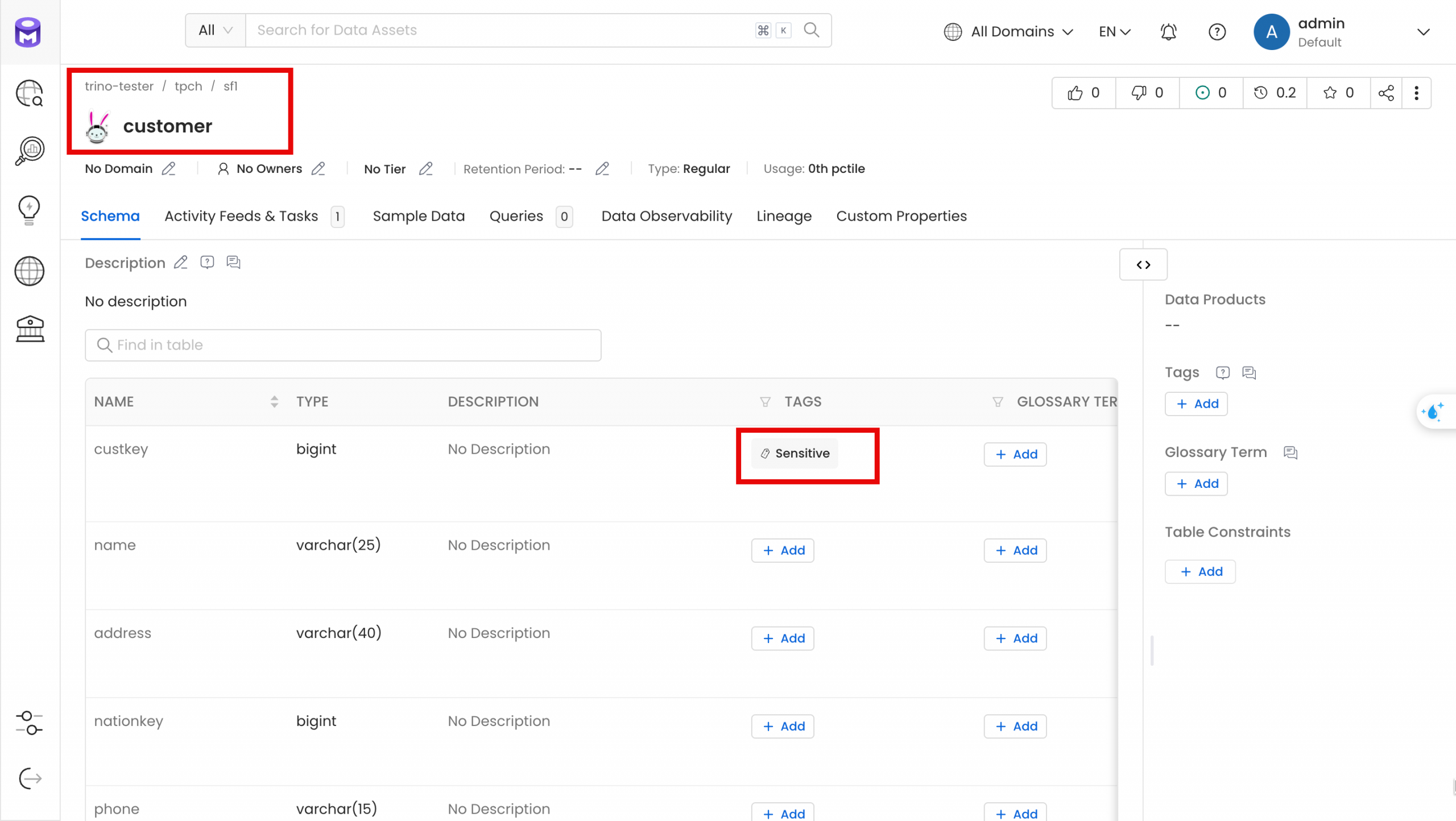Edit description with pencil icon
1456x821 pixels.
180,263
